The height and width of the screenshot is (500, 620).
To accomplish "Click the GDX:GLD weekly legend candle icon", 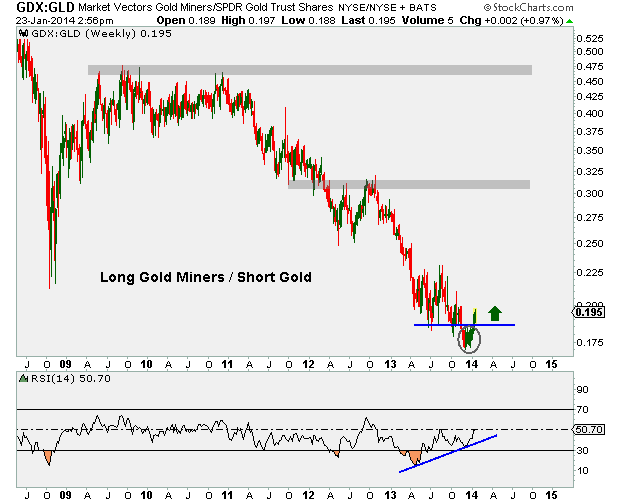I will coord(23,34).
